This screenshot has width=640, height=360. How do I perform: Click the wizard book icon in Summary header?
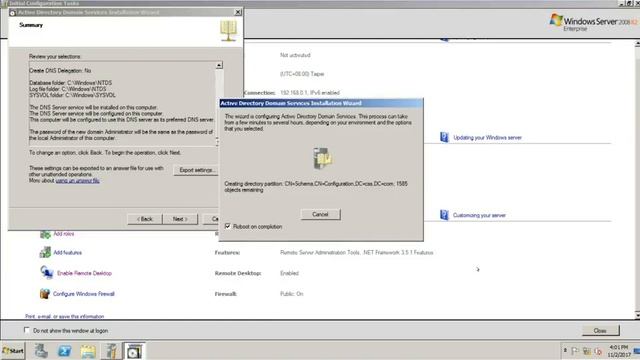tap(229, 31)
